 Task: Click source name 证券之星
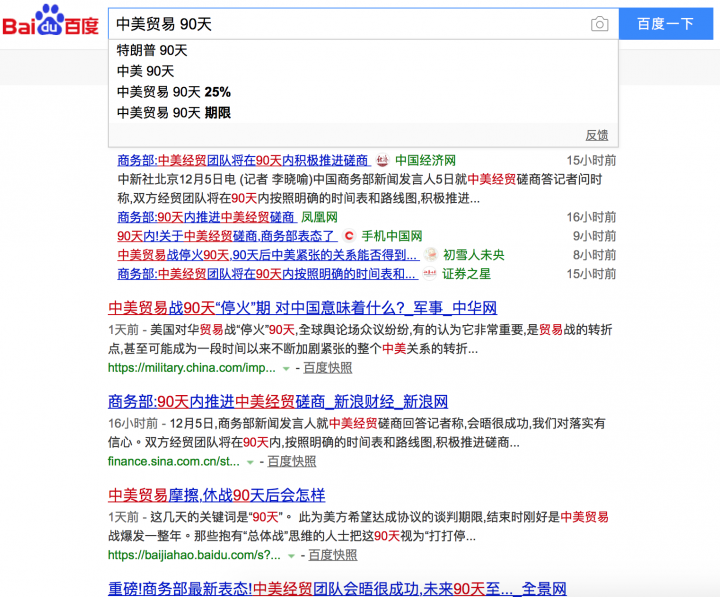coord(467,274)
